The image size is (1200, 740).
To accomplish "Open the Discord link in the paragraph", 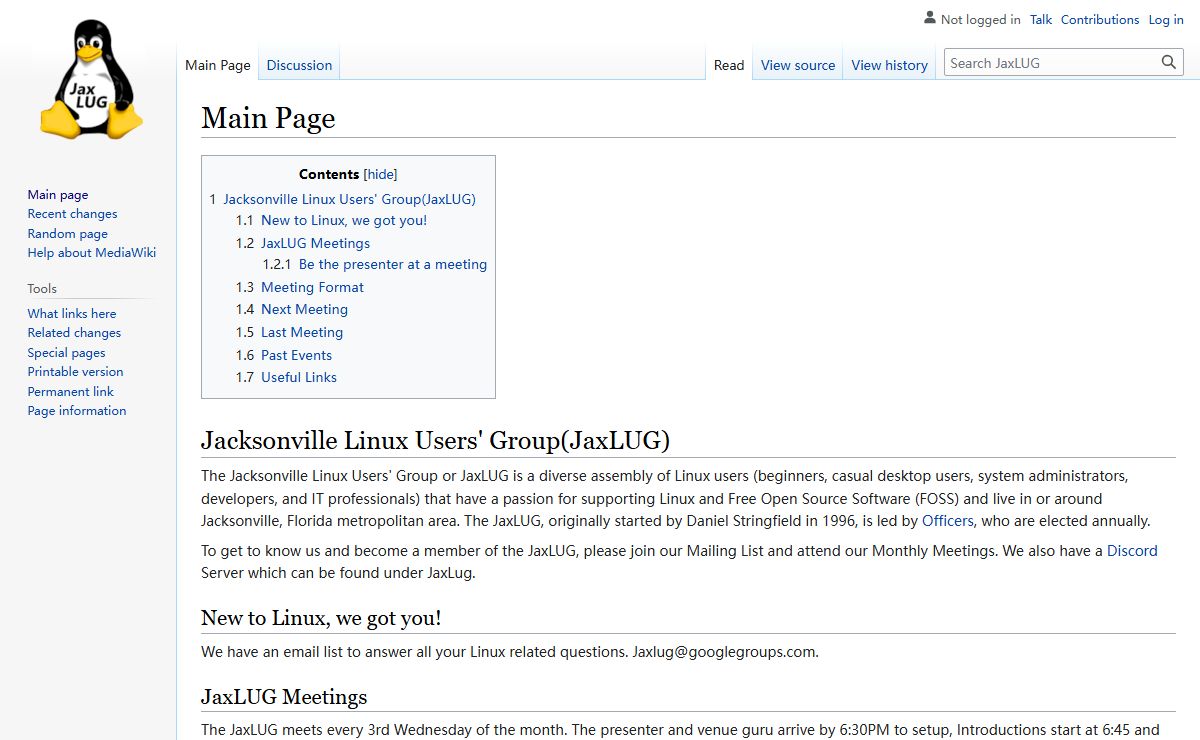I will point(1132,551).
